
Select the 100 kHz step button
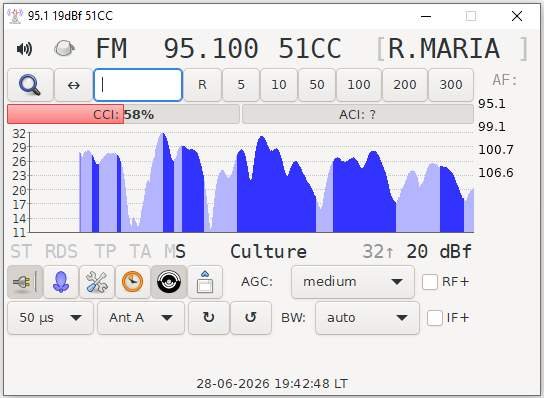(359, 85)
